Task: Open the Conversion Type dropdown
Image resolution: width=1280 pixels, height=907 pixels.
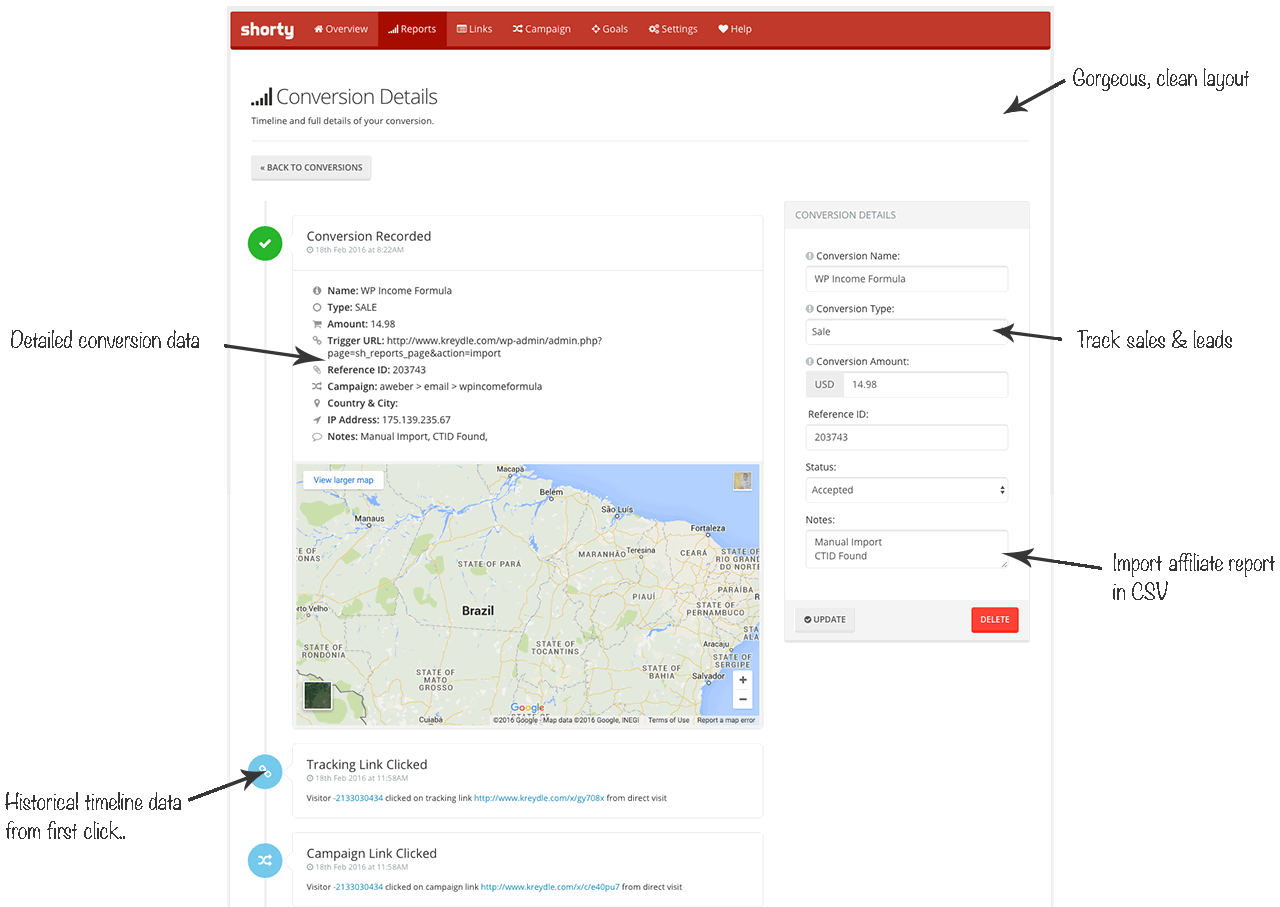Action: coord(907,332)
